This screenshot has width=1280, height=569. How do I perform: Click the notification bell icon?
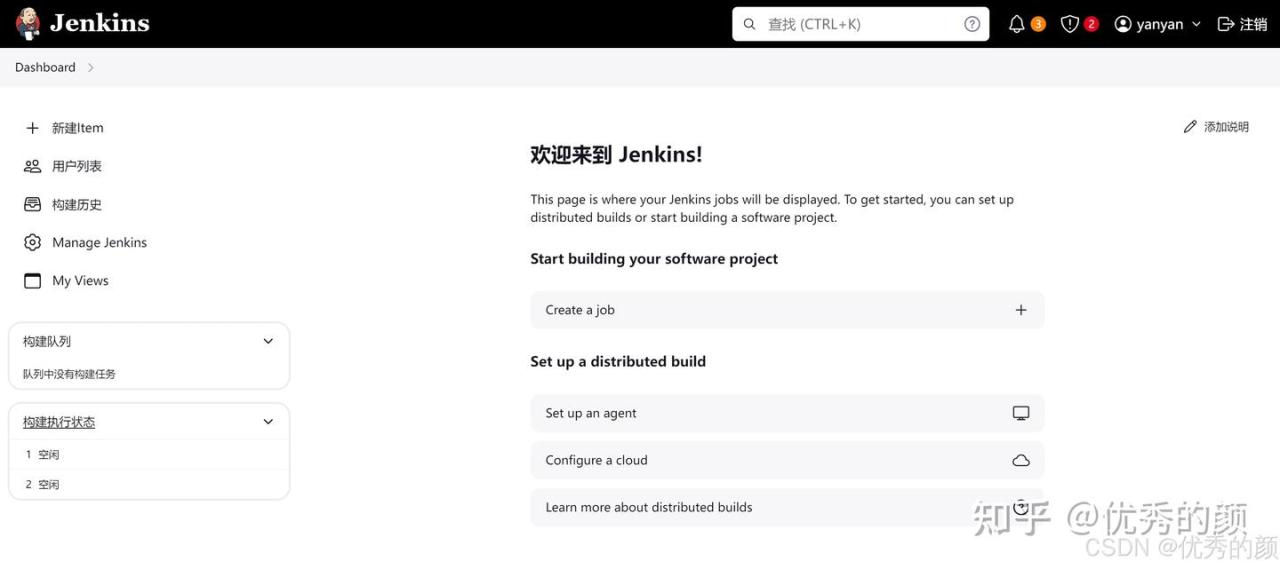(x=1017, y=24)
